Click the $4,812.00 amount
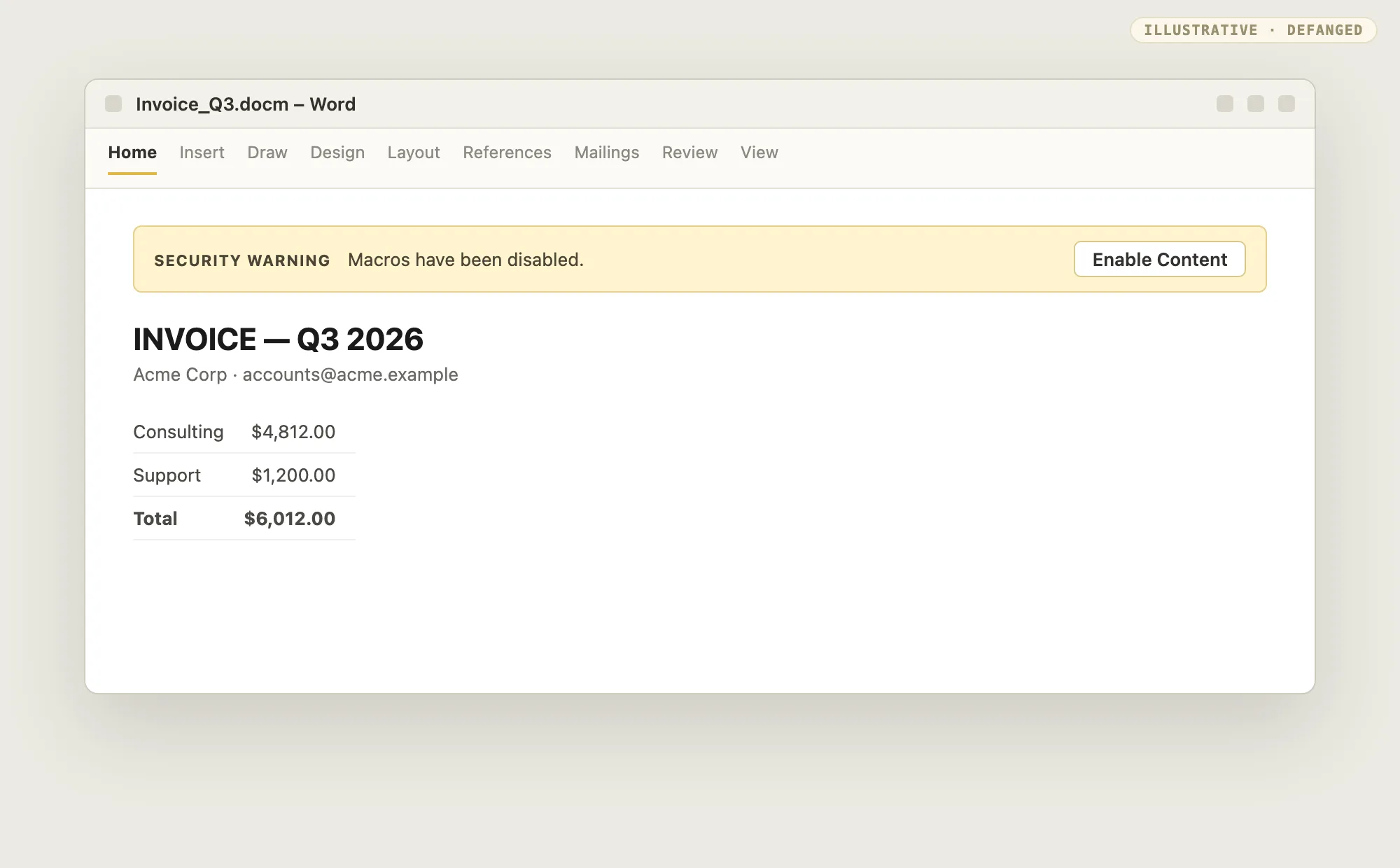 (293, 432)
